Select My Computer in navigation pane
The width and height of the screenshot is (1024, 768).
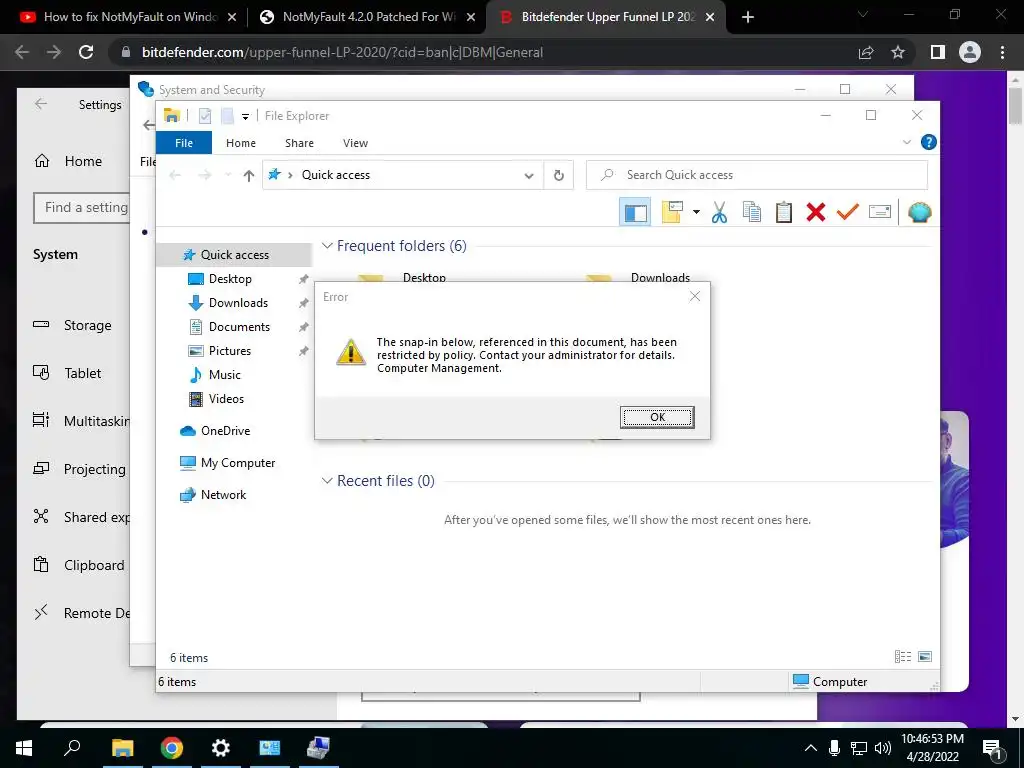coord(238,463)
